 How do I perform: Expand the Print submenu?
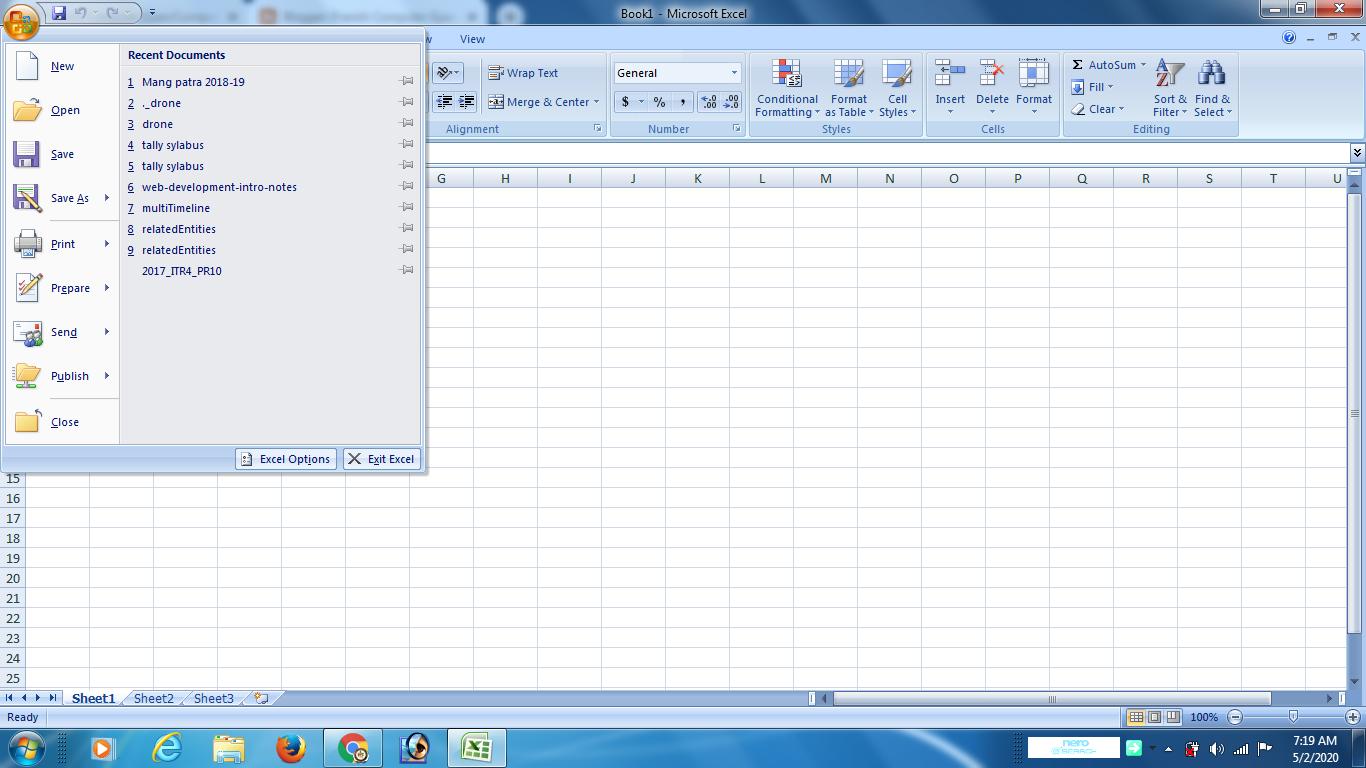[x=107, y=244]
